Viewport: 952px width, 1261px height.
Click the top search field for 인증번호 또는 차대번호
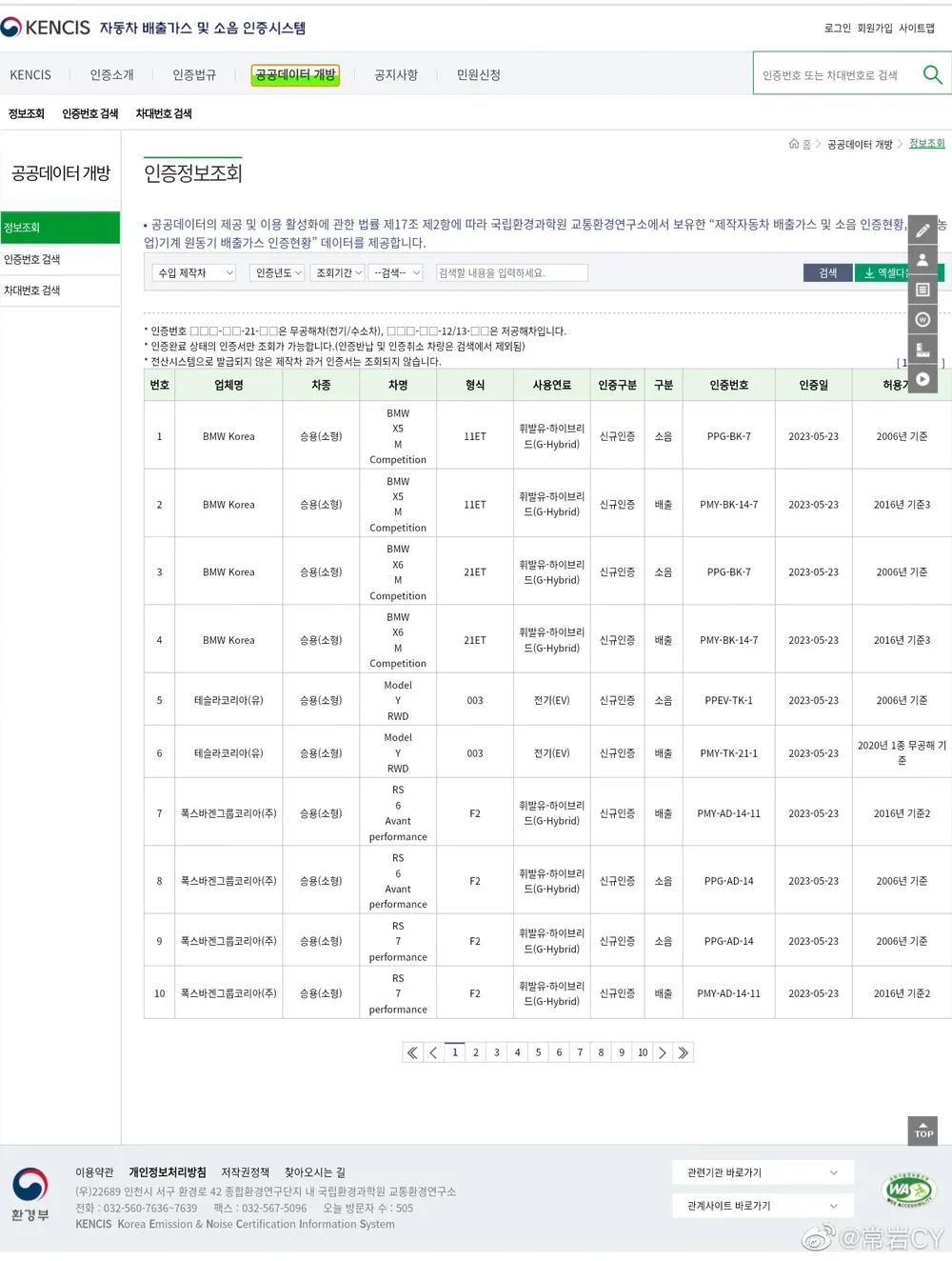click(836, 75)
